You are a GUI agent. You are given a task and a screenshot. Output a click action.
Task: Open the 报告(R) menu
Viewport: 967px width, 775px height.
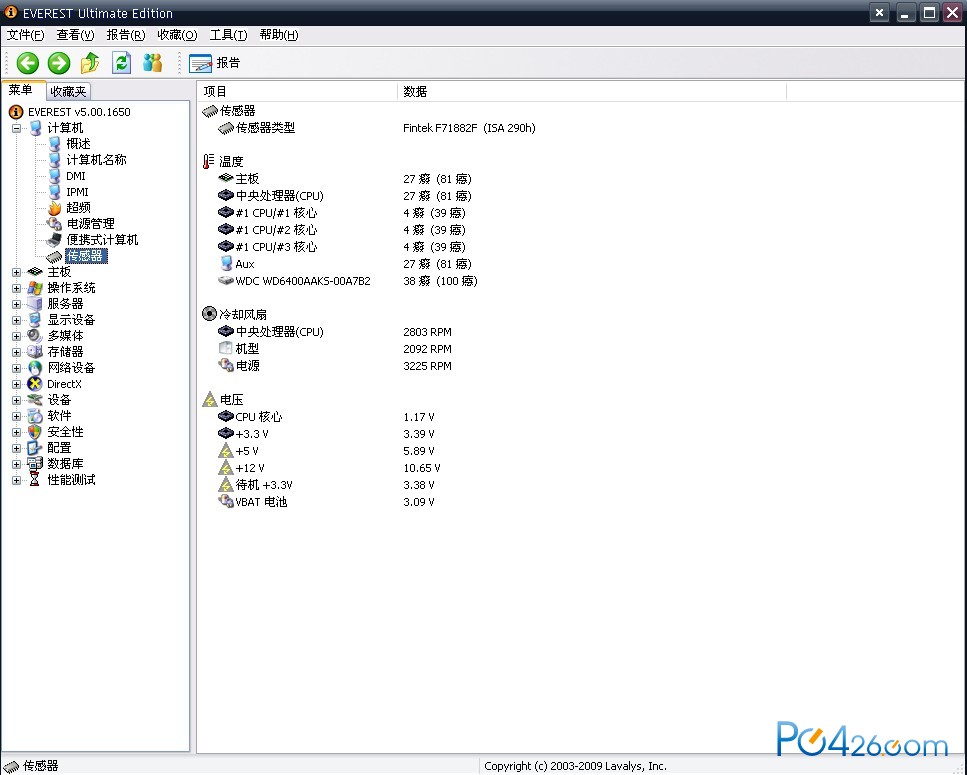tap(126, 35)
